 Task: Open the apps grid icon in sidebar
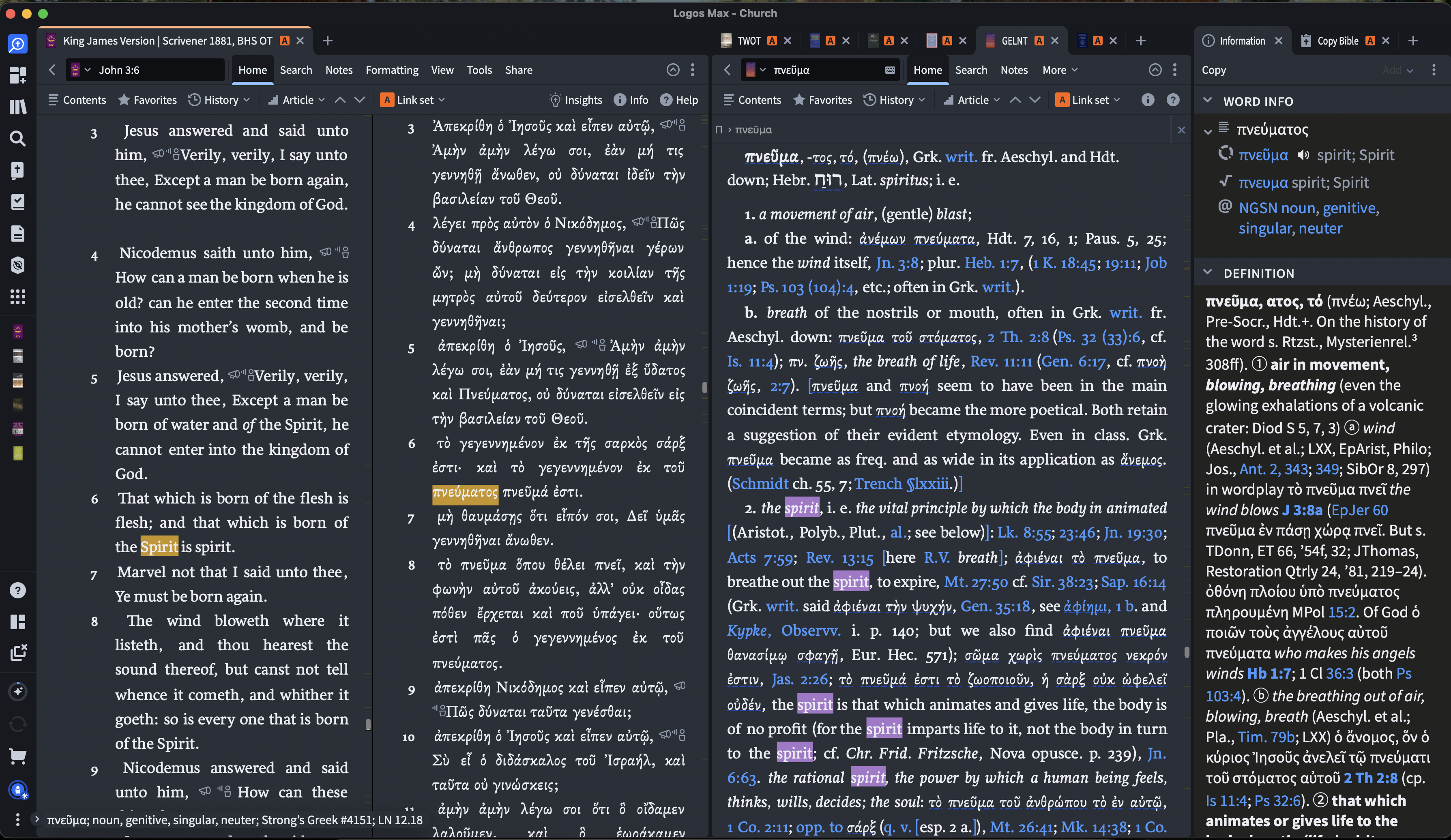click(18, 296)
